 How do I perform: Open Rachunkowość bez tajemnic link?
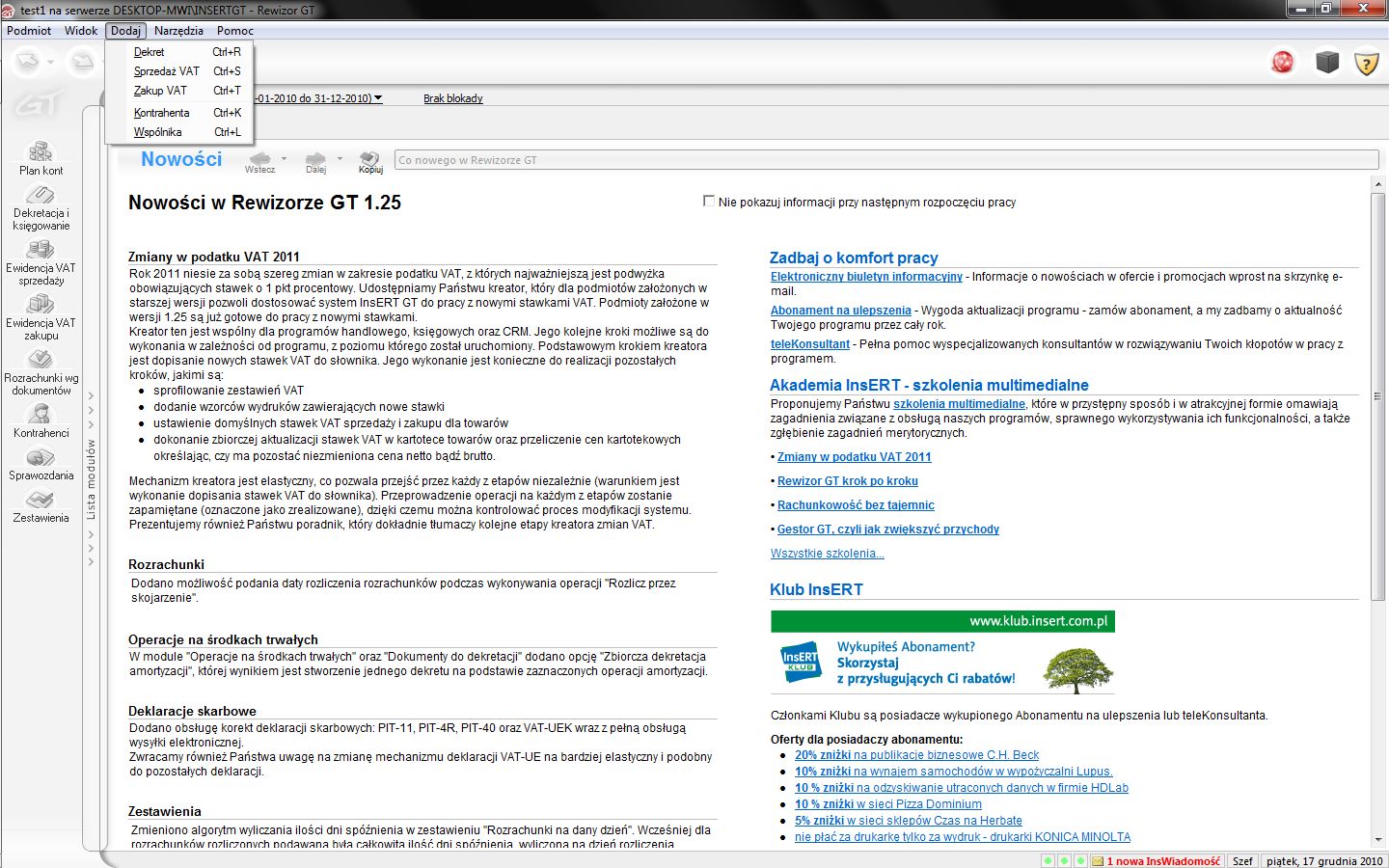[856, 505]
